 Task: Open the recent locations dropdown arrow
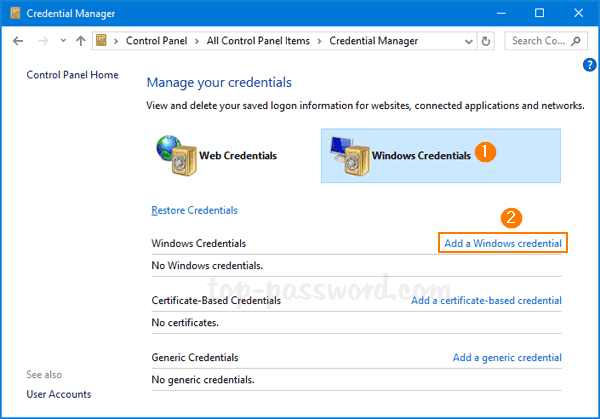[x=62, y=41]
